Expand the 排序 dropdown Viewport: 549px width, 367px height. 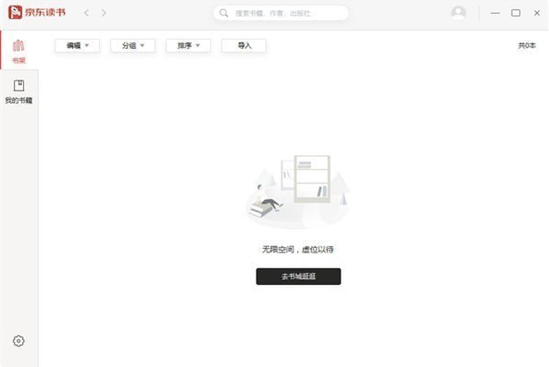coord(188,46)
